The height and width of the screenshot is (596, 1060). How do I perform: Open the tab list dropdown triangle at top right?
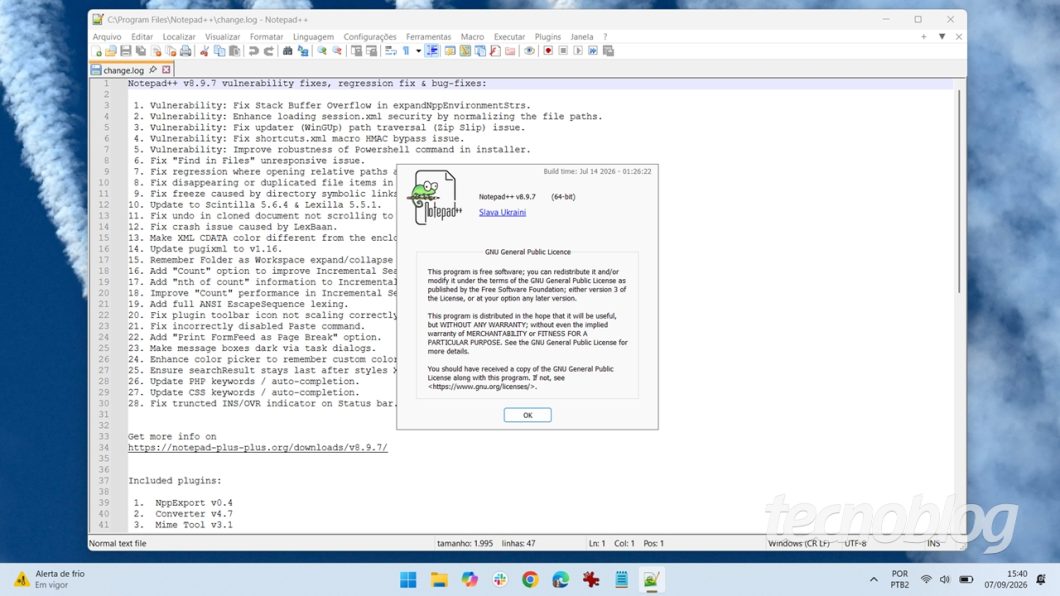pos(942,36)
